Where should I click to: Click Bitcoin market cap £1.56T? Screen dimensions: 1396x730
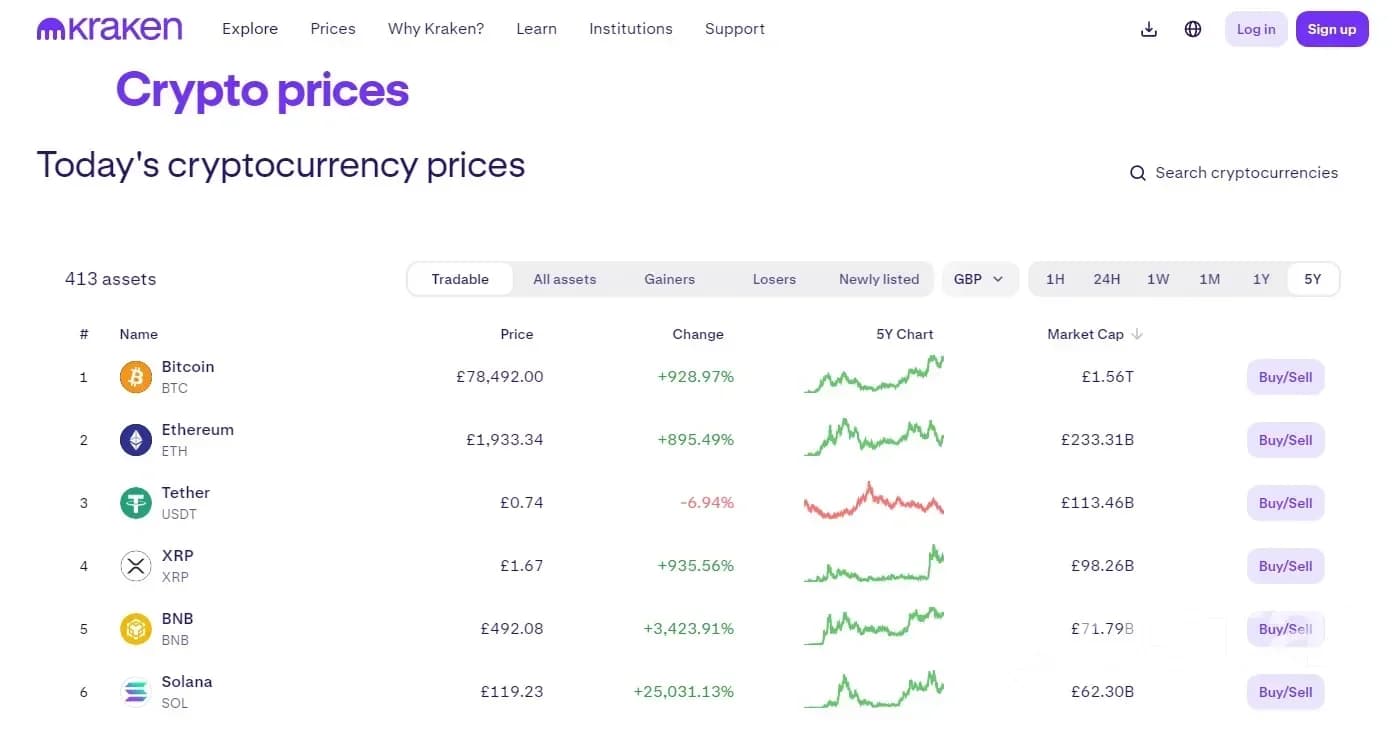point(1108,377)
